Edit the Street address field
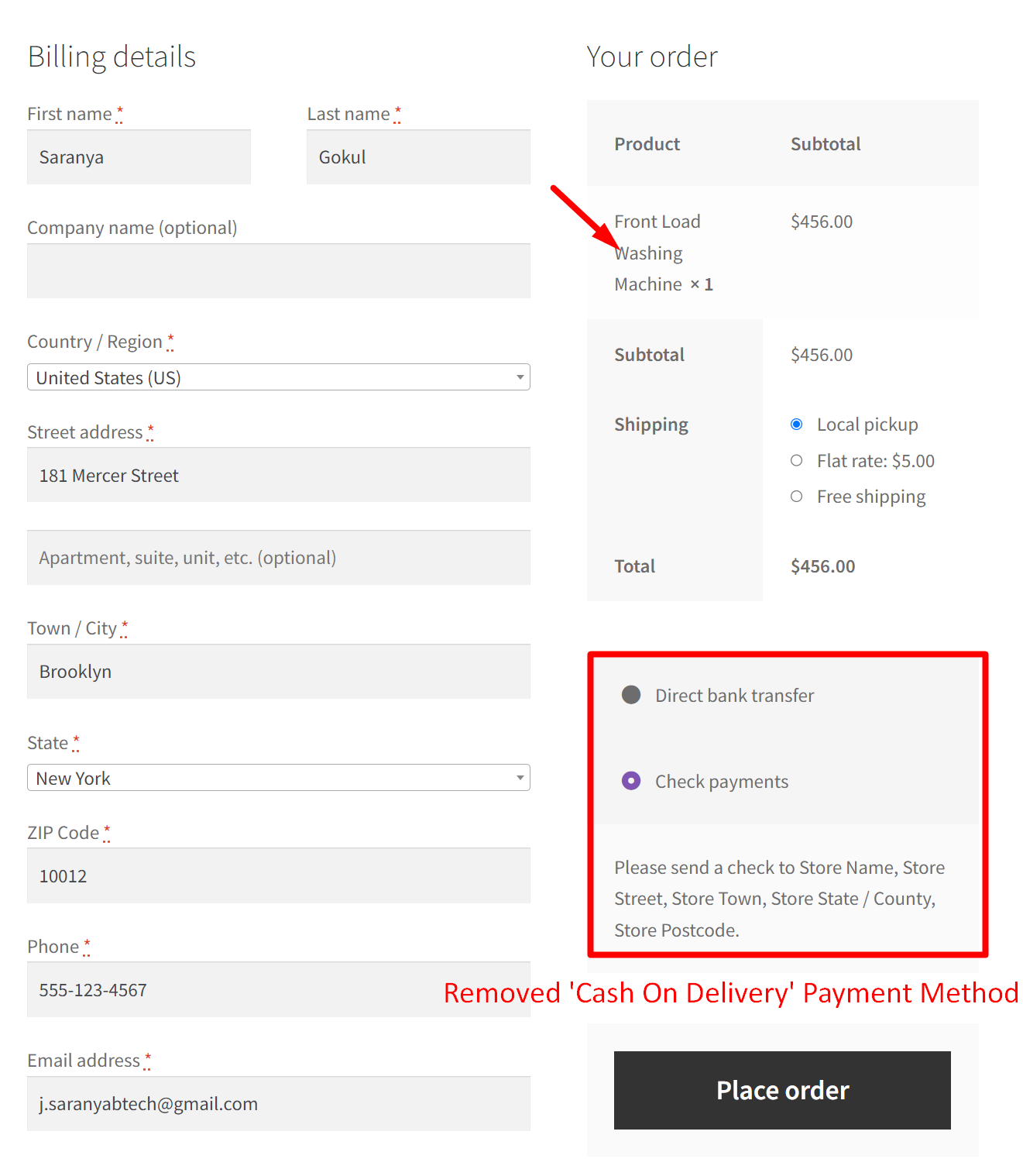 pos(278,475)
